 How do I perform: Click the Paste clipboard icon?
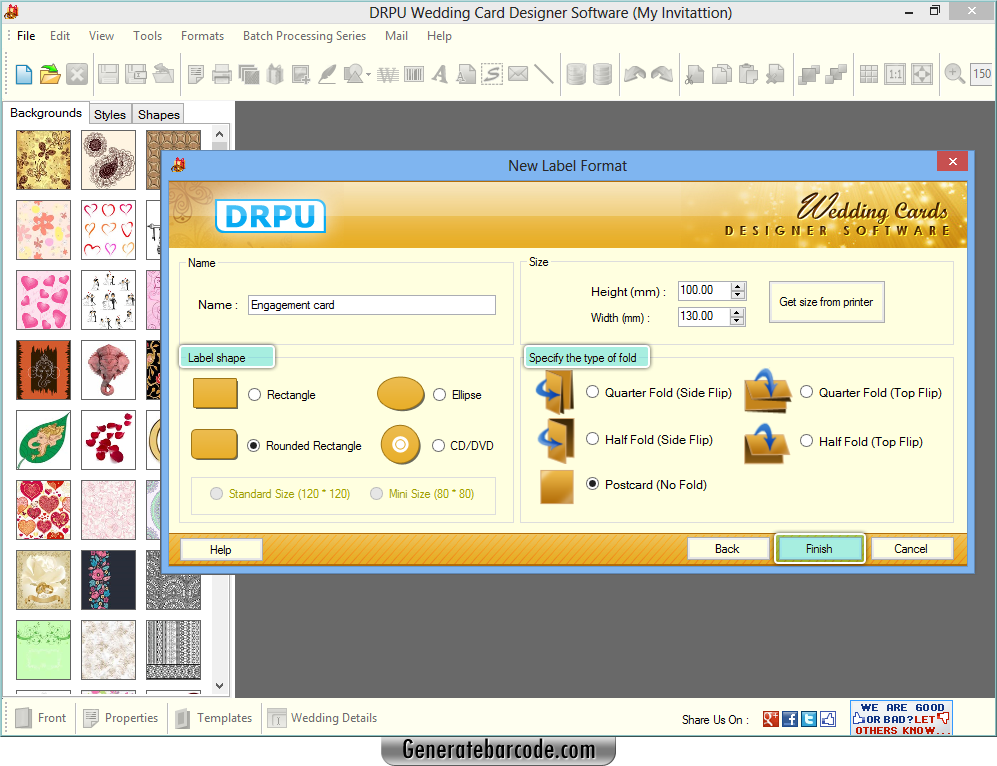(x=748, y=74)
